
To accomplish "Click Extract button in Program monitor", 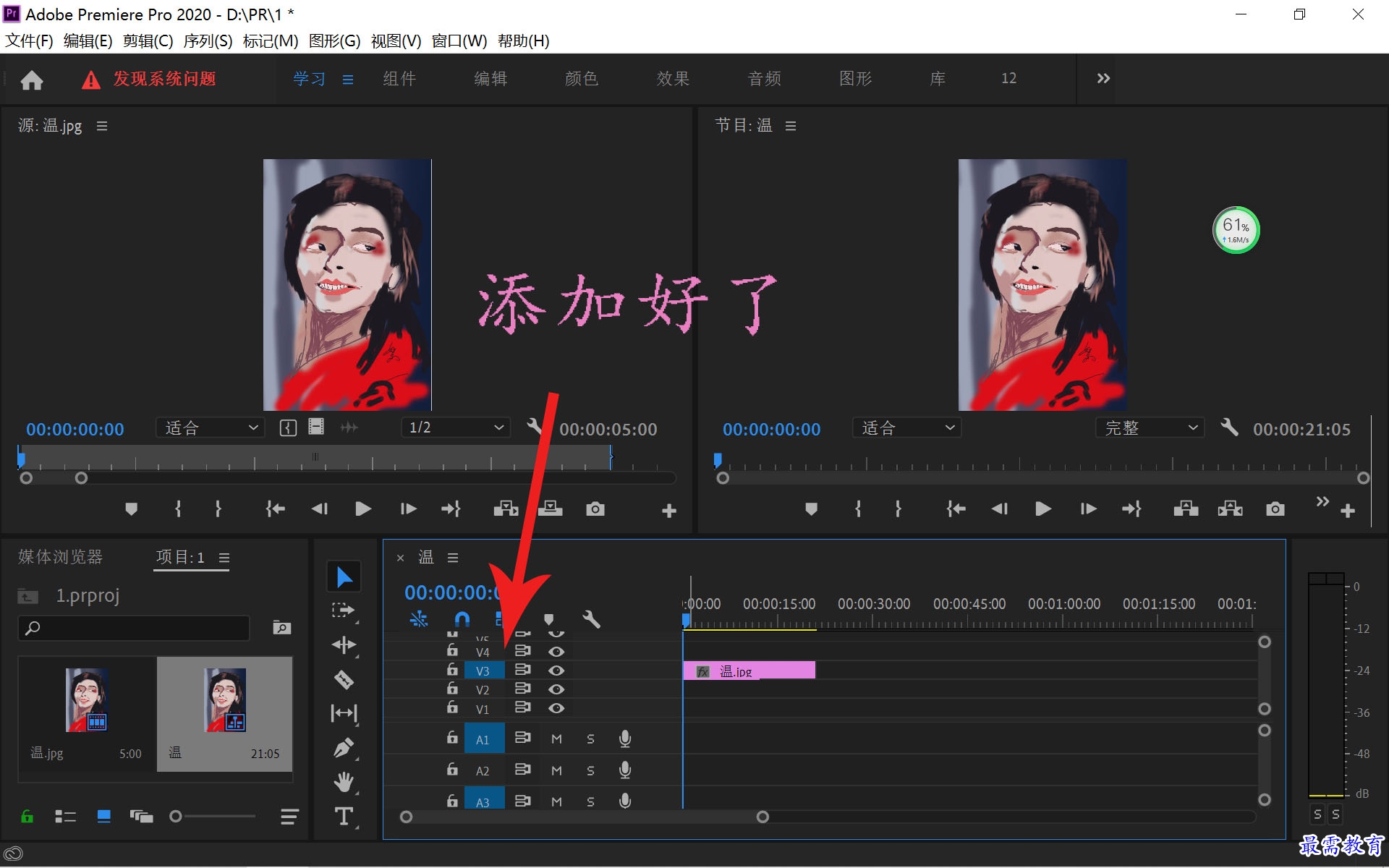I will pos(1230,509).
